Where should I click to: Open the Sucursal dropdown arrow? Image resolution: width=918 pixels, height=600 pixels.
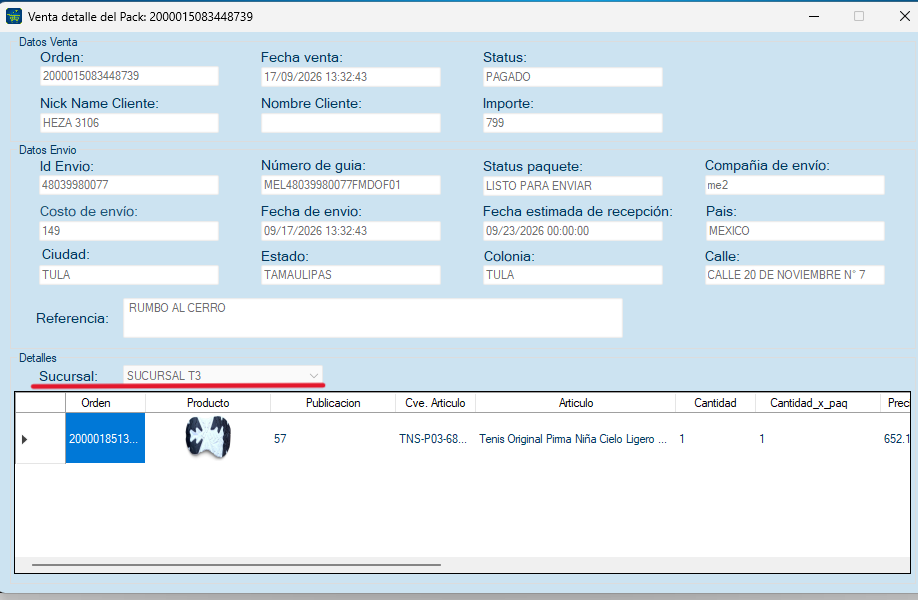click(x=314, y=376)
